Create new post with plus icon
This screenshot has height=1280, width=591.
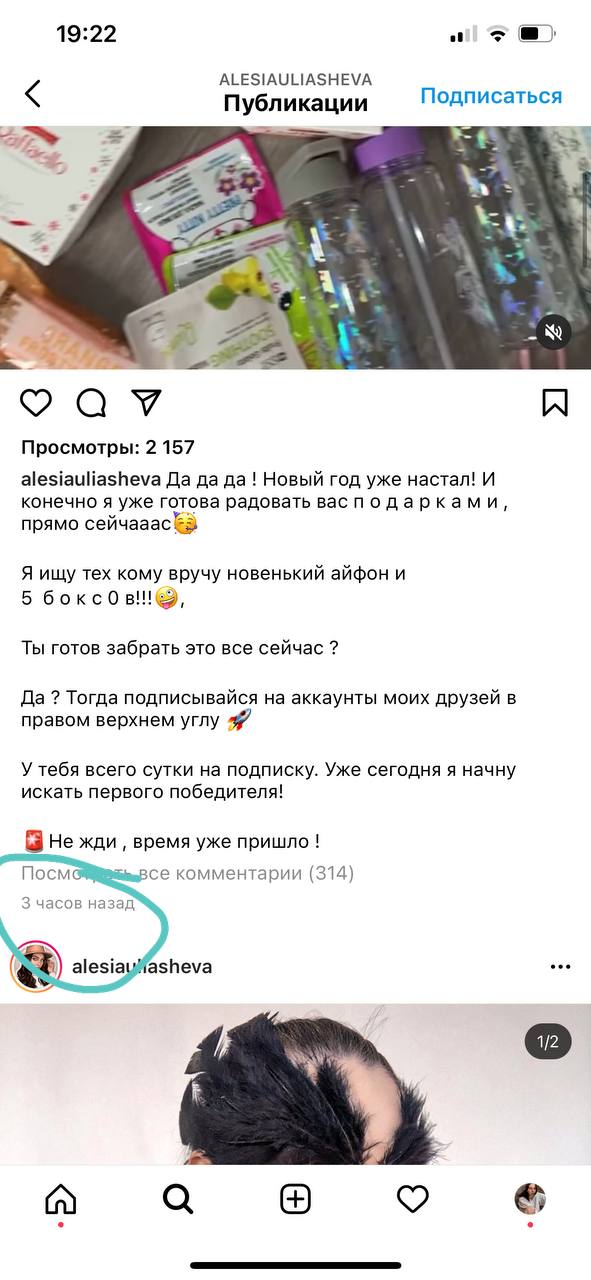tap(295, 1199)
